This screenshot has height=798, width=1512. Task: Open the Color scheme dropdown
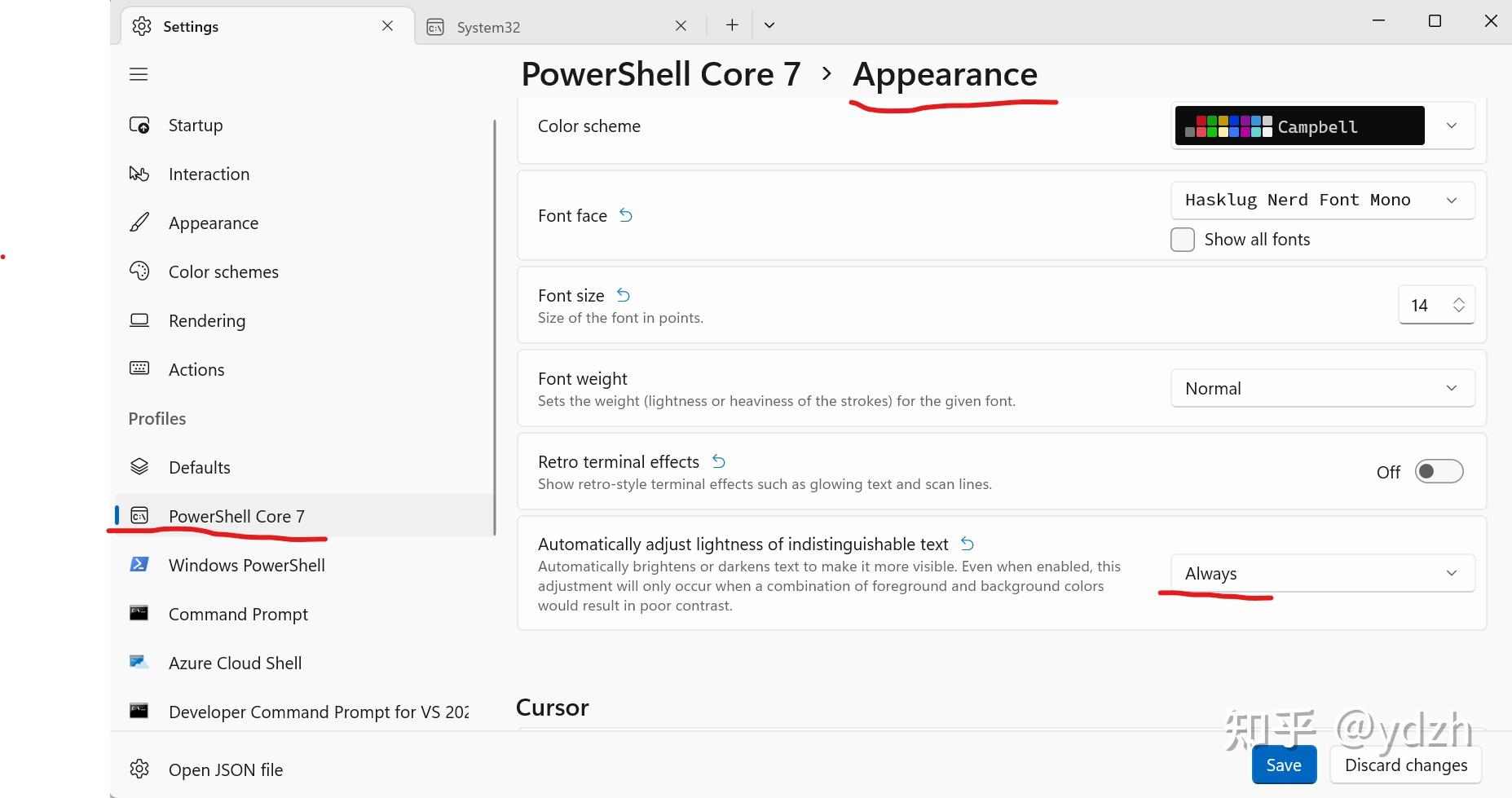point(1452,126)
